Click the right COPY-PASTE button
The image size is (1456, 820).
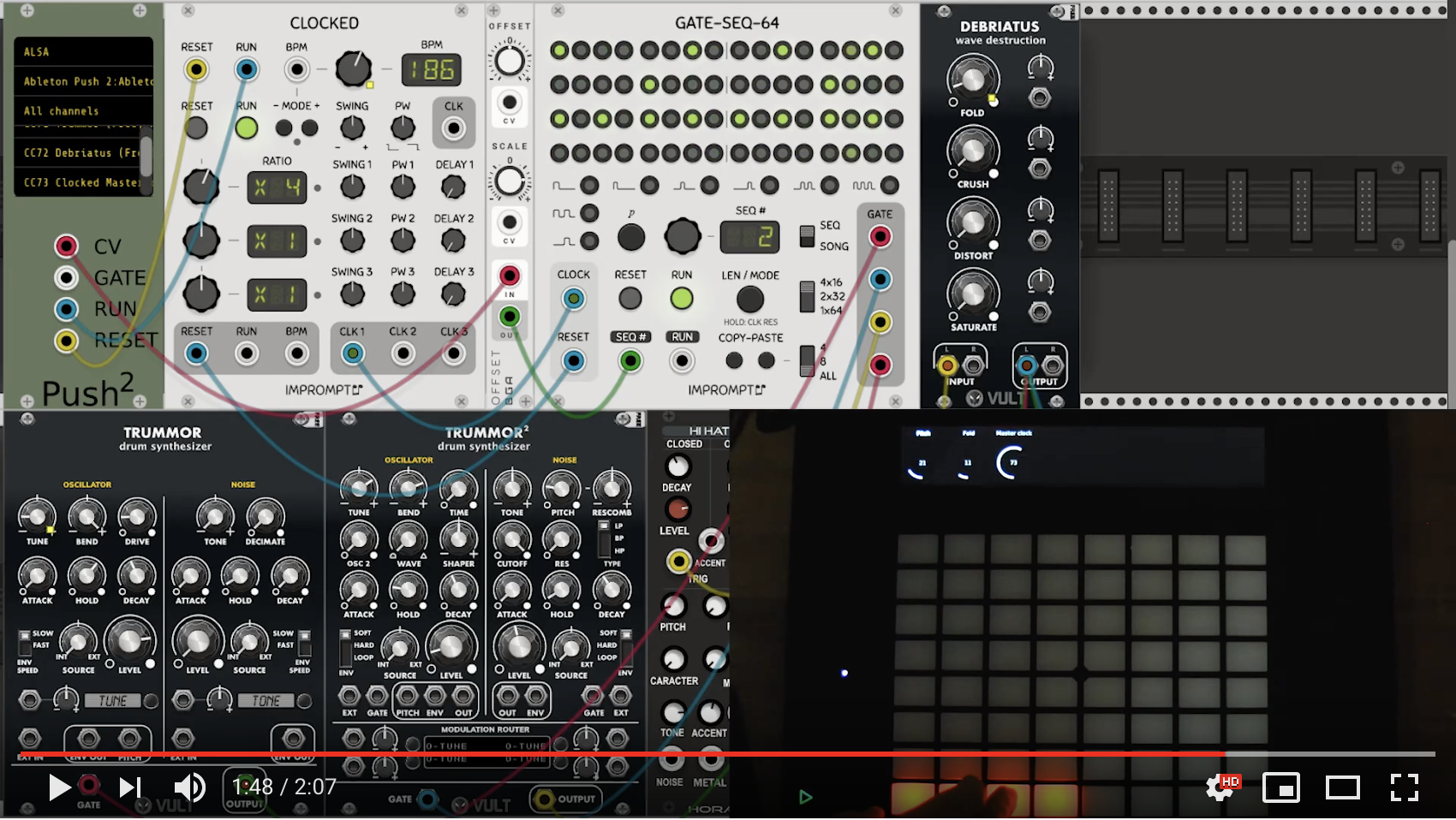(767, 361)
